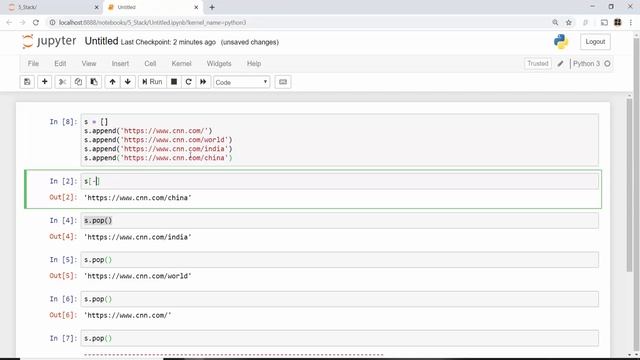
Task: Save notebook with the floppy disk icon
Action: click(27, 82)
